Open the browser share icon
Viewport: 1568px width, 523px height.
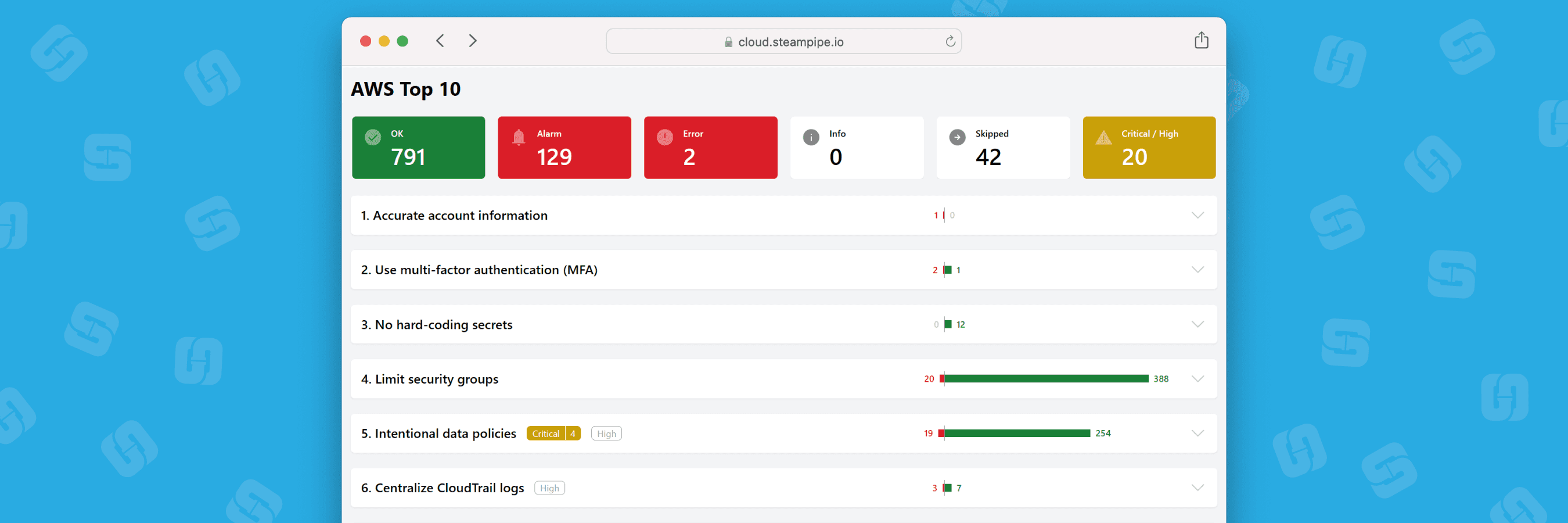click(x=1201, y=40)
